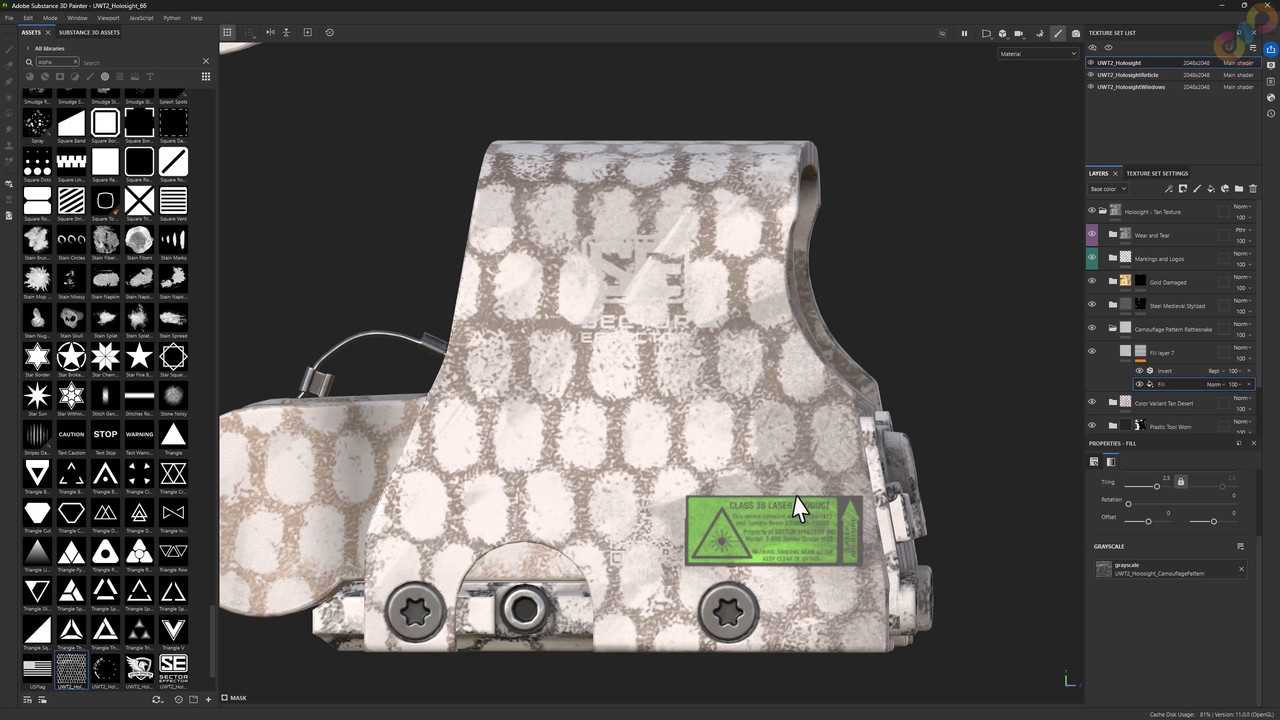1280x720 pixels.
Task: Click the smart material sphere icon
Action: coord(1225,189)
